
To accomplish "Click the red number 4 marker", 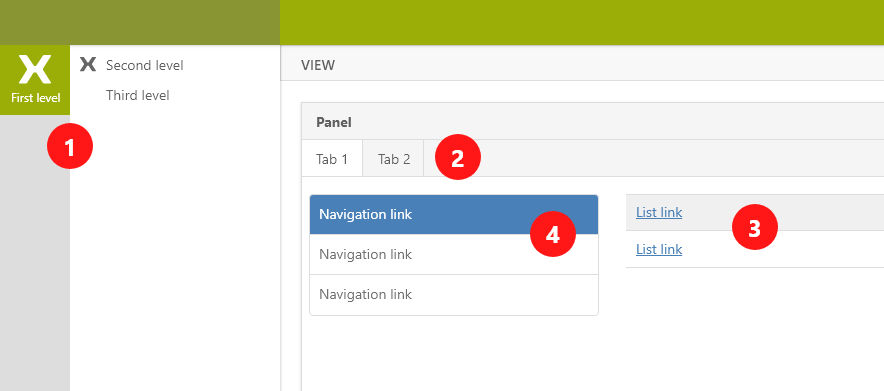I will tap(552, 234).
